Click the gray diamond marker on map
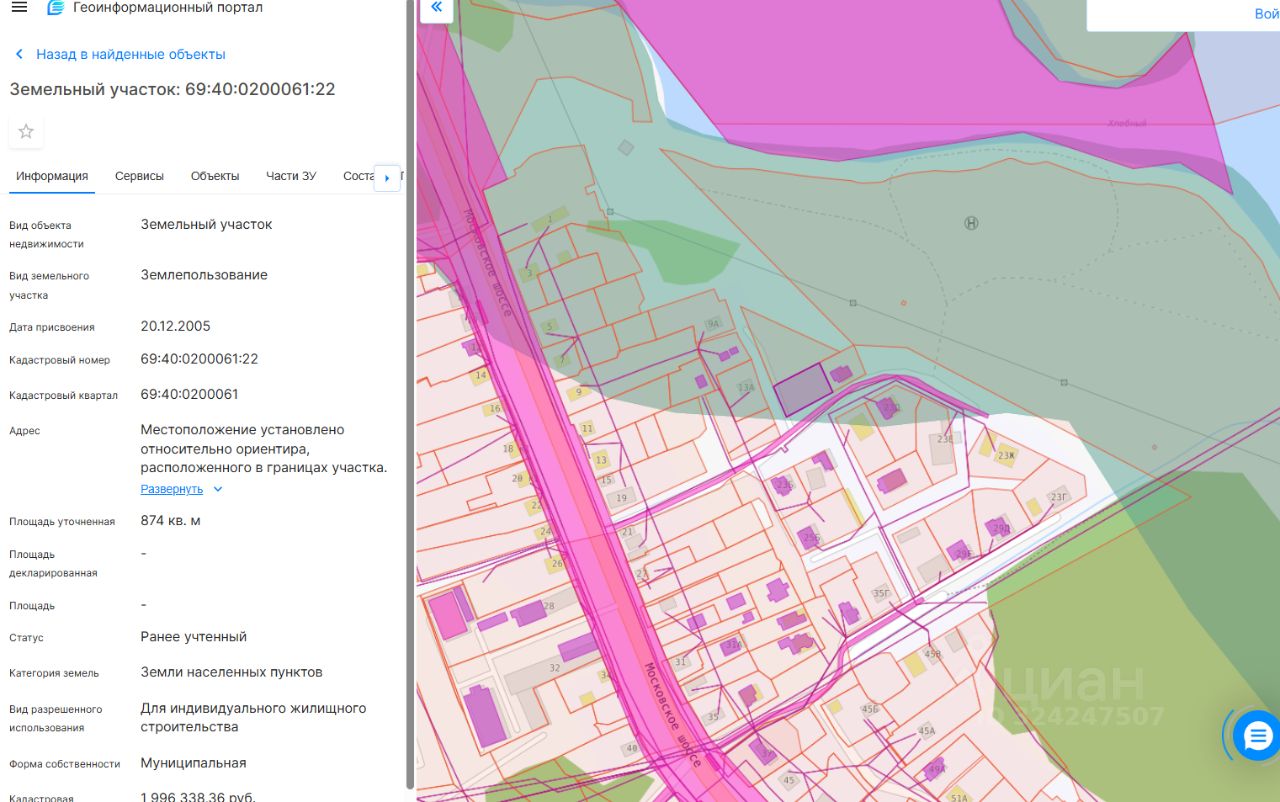The height and width of the screenshot is (802, 1280). click(625, 147)
